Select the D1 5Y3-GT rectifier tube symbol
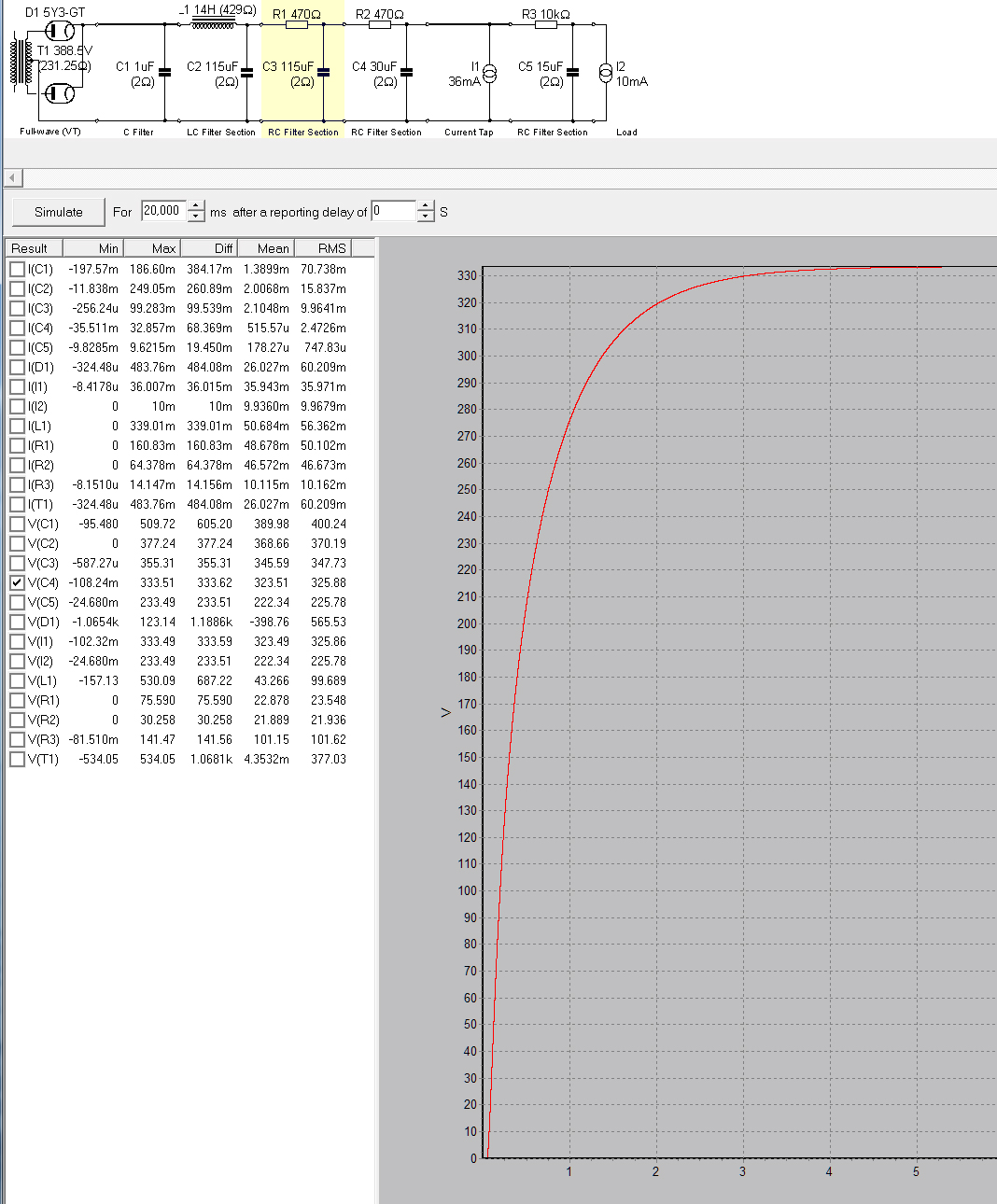 coord(60,31)
